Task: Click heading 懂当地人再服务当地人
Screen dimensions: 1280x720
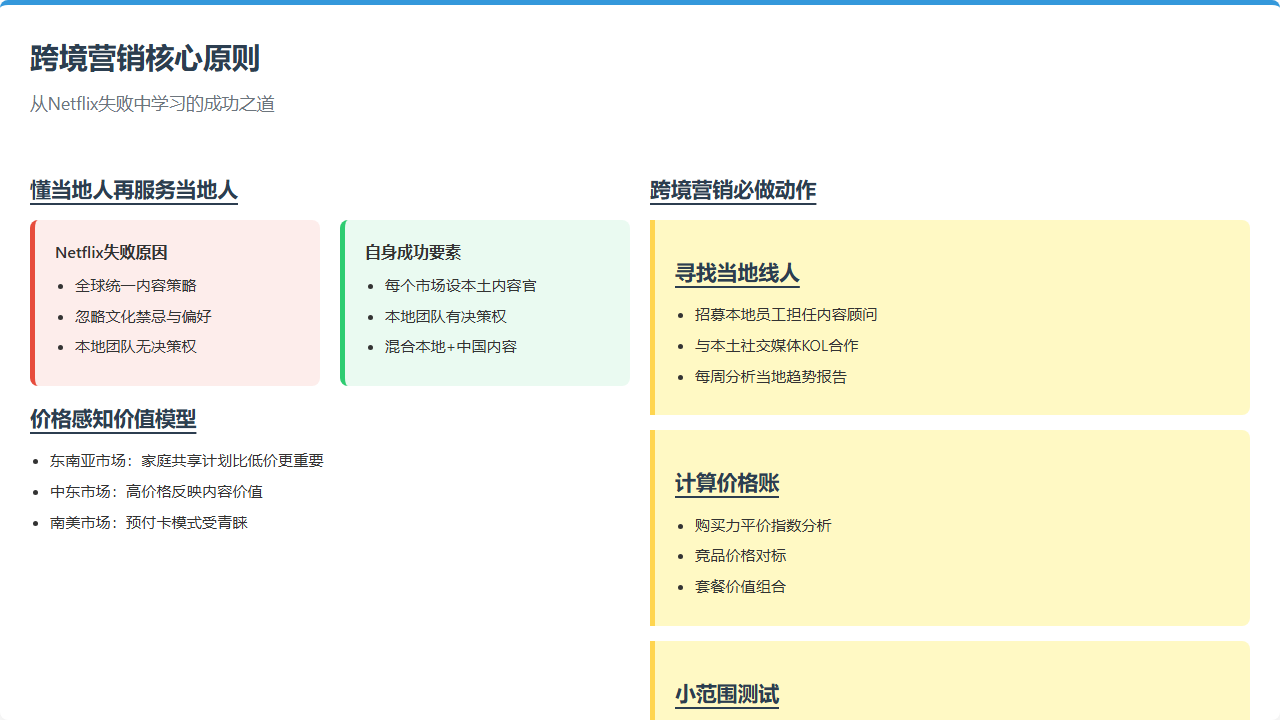Action: 134,190
